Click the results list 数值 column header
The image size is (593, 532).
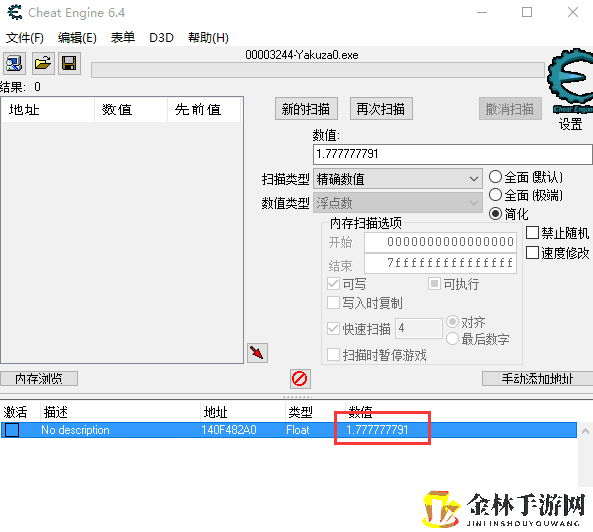(x=130, y=110)
